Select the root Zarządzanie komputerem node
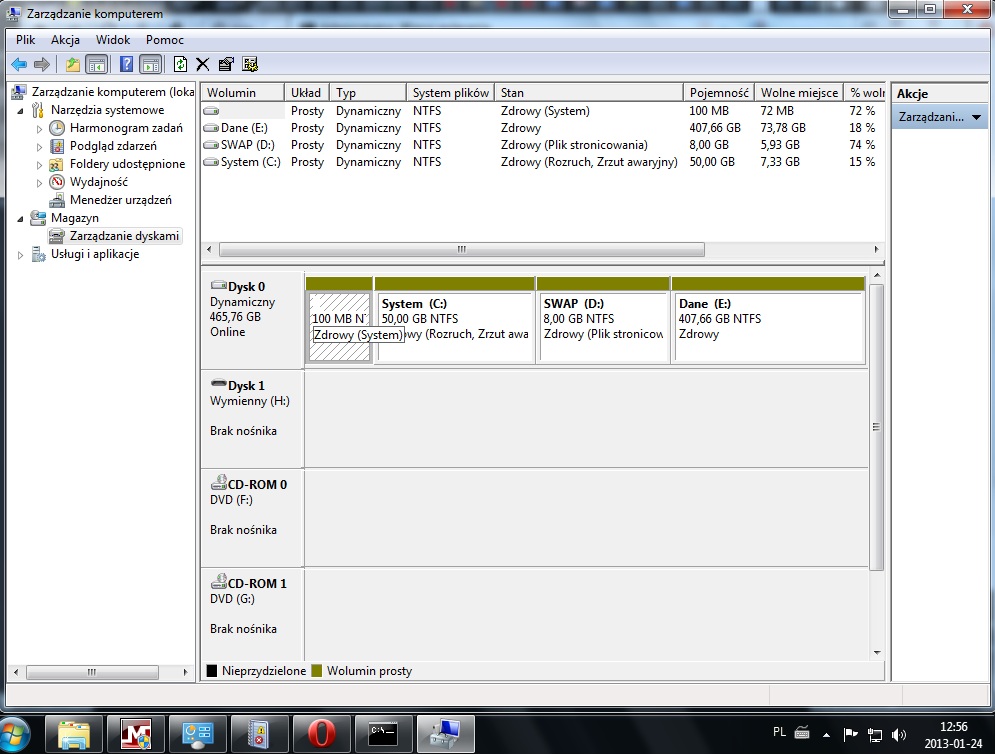This screenshot has height=755, width=995. (113, 92)
